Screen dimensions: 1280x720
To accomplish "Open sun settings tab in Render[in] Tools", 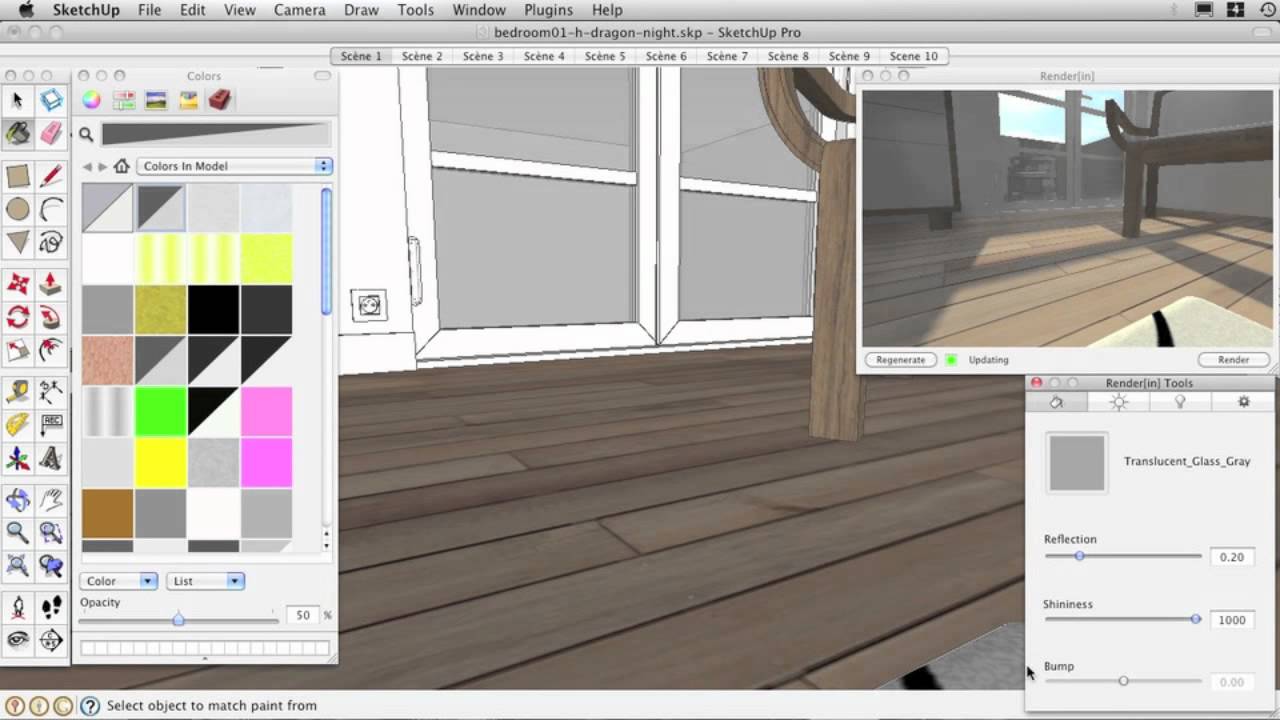I will tap(1118, 402).
